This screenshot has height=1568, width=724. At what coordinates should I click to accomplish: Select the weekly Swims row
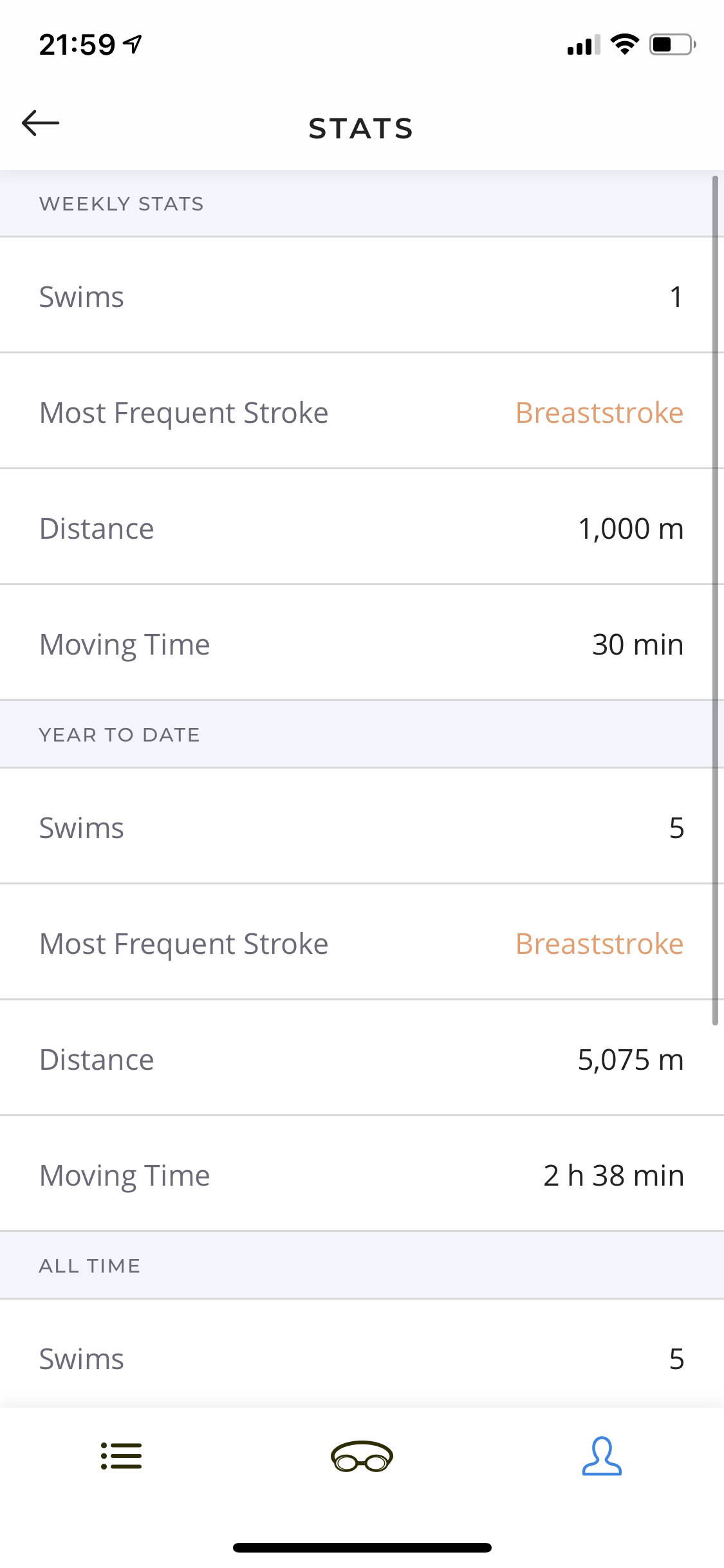(x=360, y=297)
